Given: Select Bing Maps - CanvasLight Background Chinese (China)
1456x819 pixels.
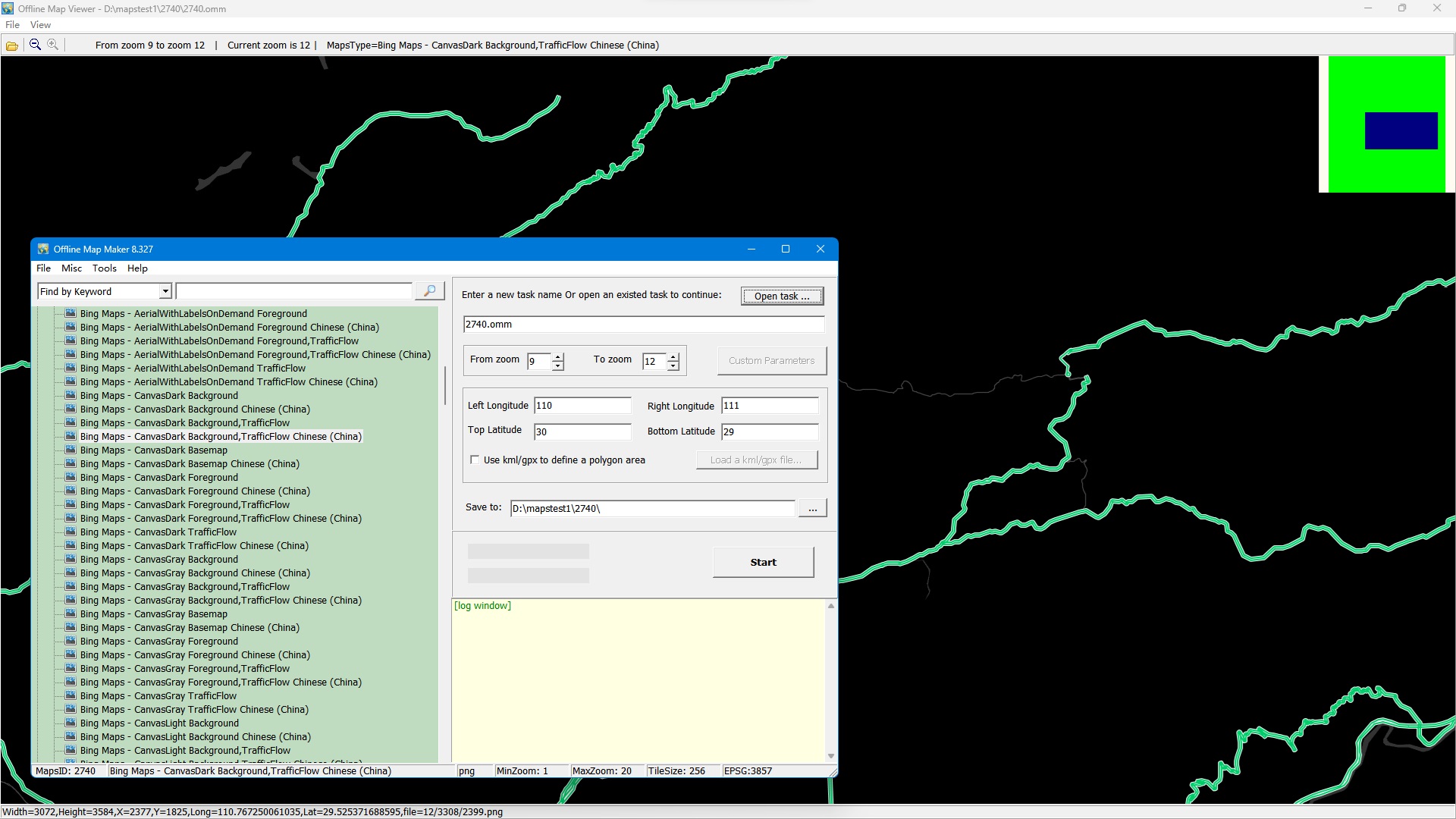Looking at the screenshot, I should click(196, 737).
